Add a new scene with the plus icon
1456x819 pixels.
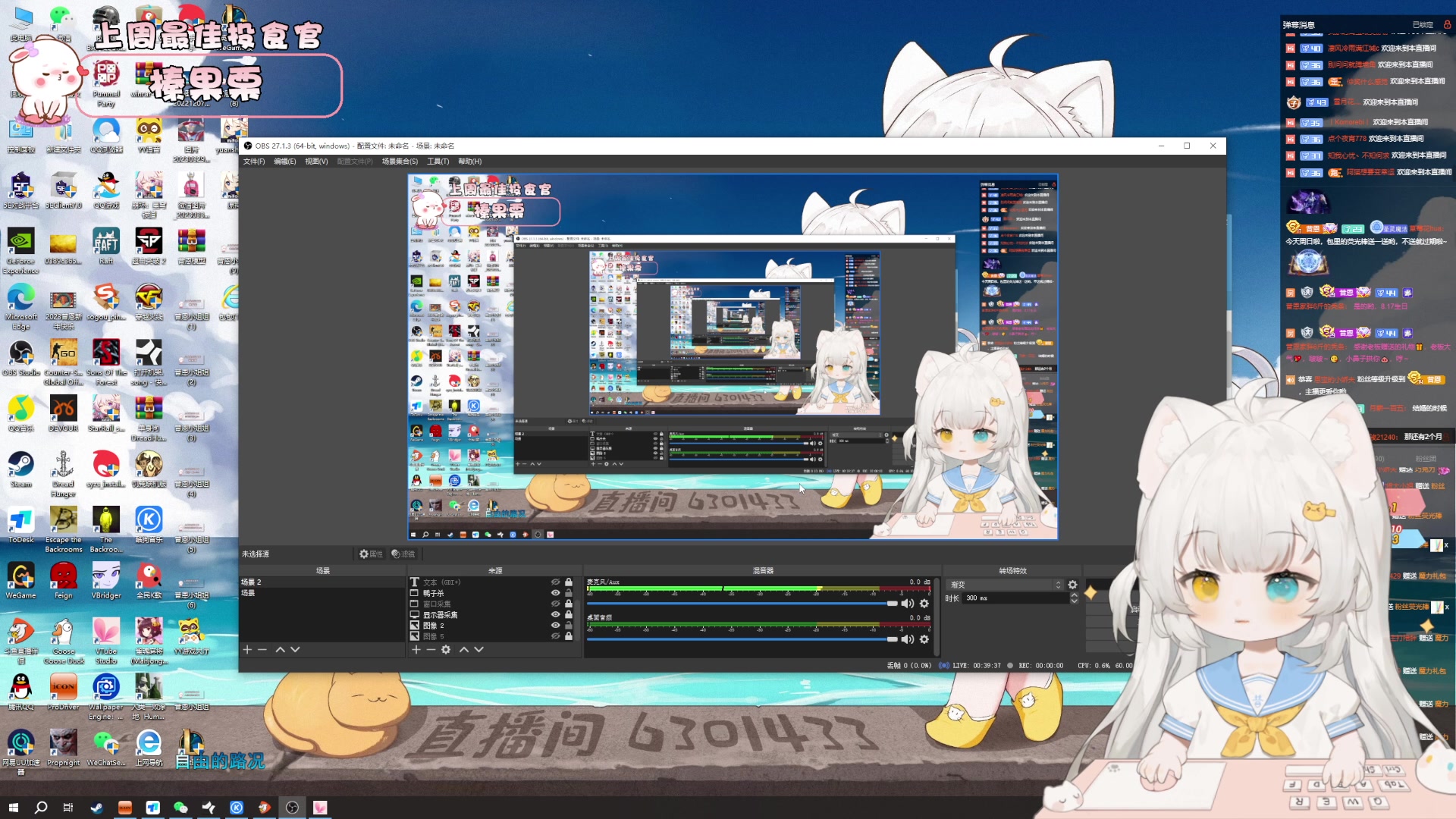point(246,650)
